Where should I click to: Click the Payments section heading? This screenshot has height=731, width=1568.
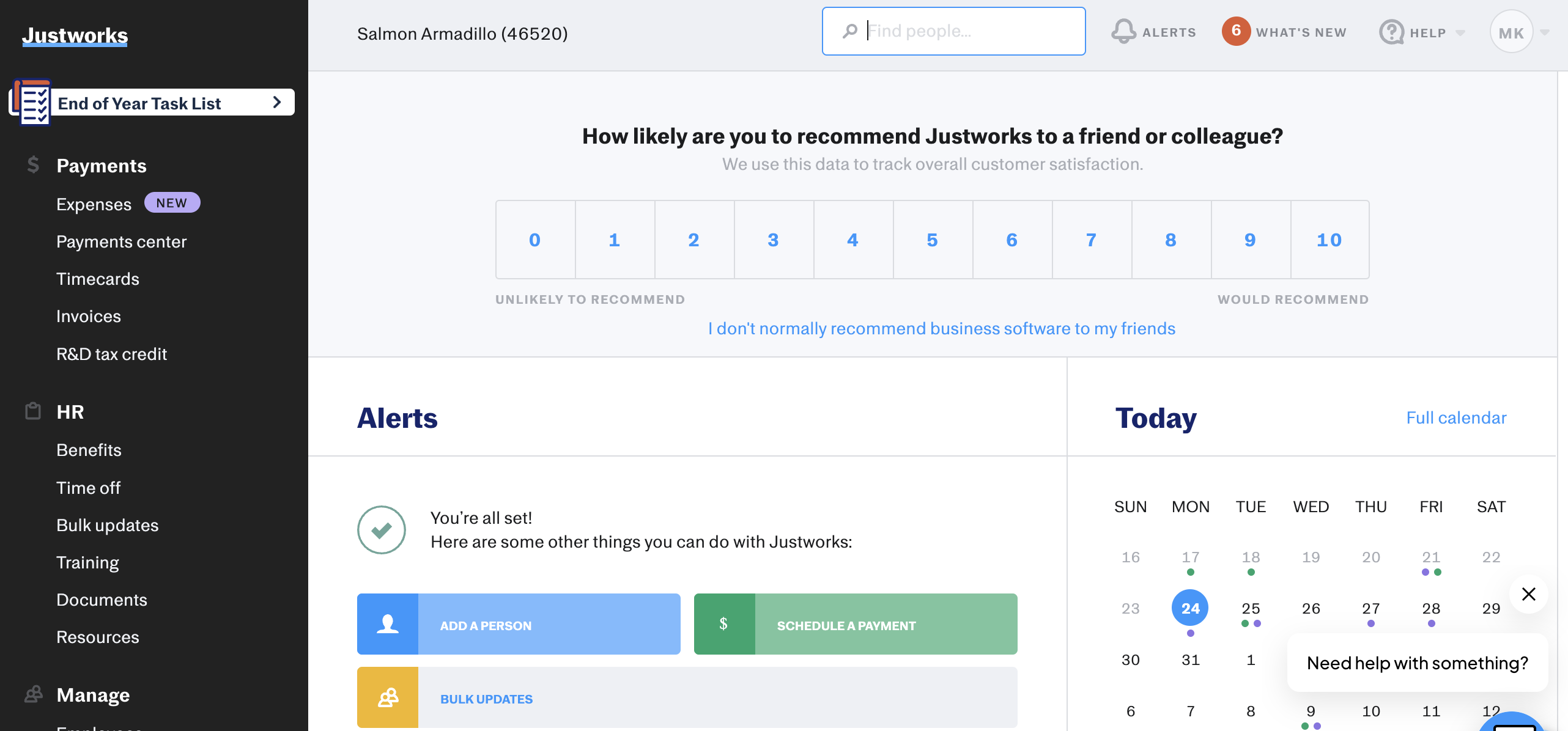click(102, 166)
